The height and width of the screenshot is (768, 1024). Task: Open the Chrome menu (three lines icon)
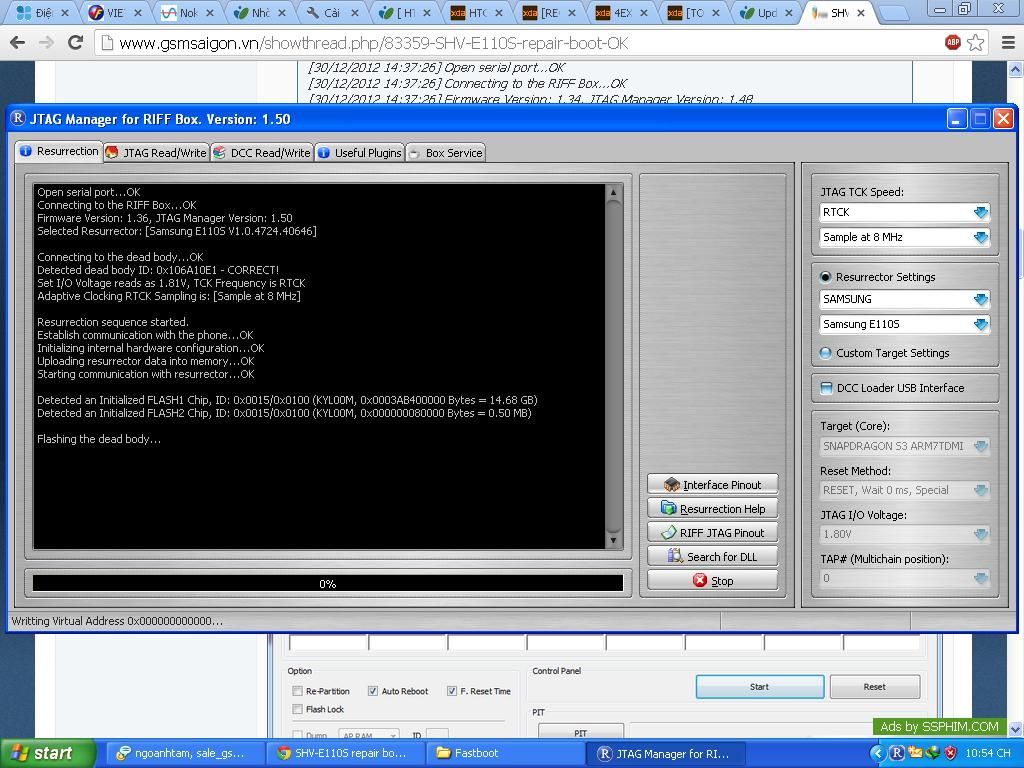point(1008,43)
